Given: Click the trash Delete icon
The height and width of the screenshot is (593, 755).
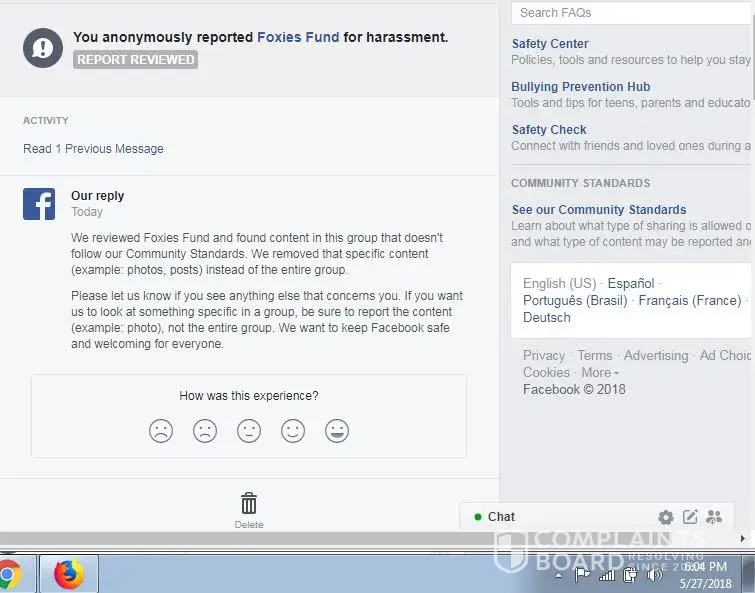Looking at the screenshot, I should click(249, 503).
